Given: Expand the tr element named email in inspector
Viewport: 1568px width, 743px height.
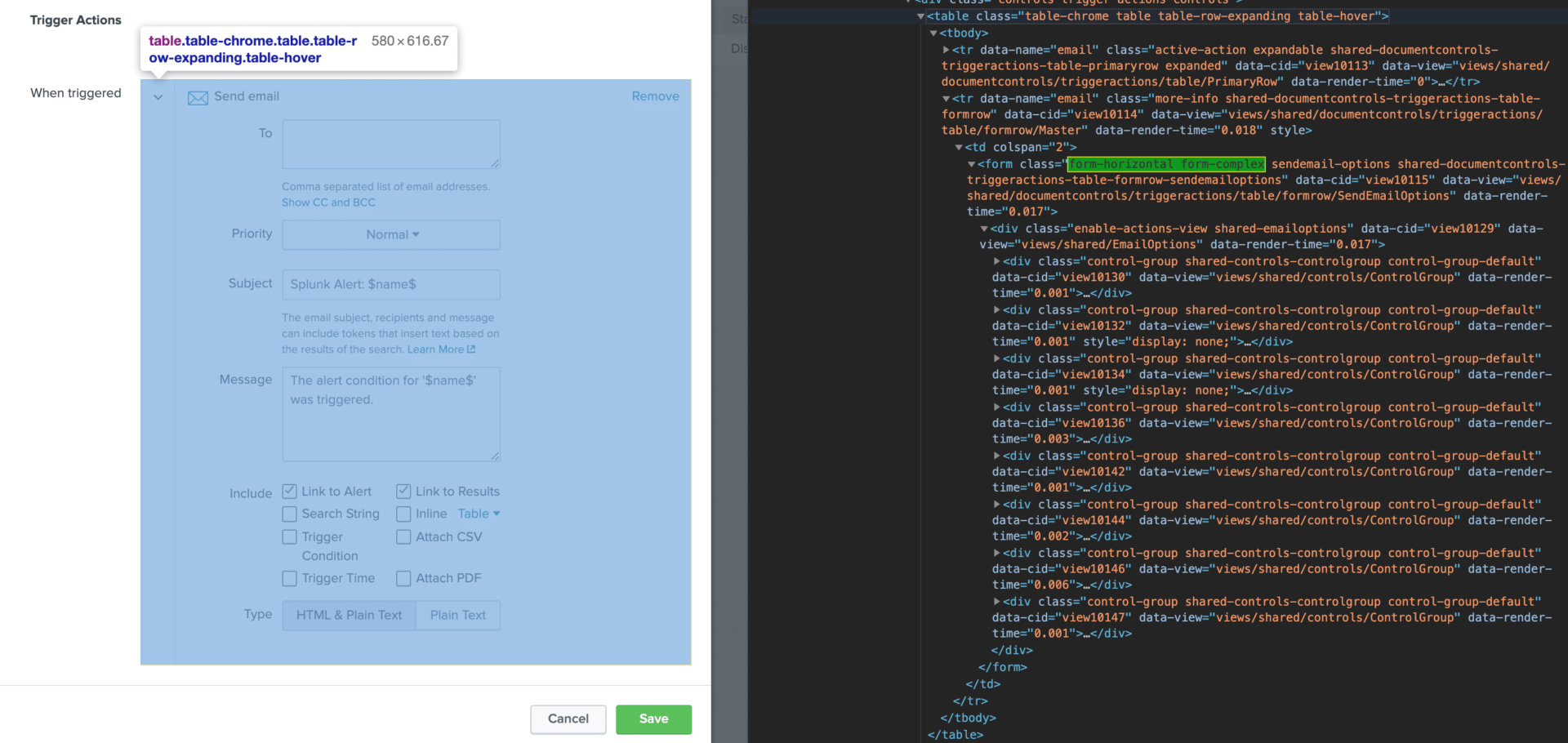Looking at the screenshot, I should click(947, 50).
